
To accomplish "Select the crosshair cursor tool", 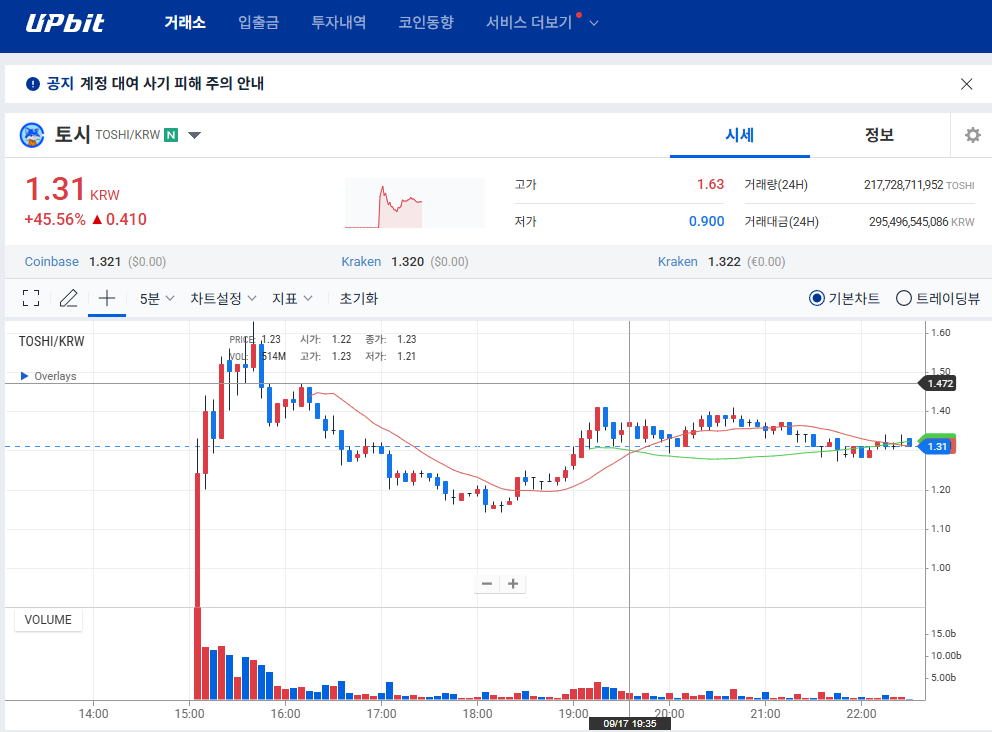I will click(107, 298).
